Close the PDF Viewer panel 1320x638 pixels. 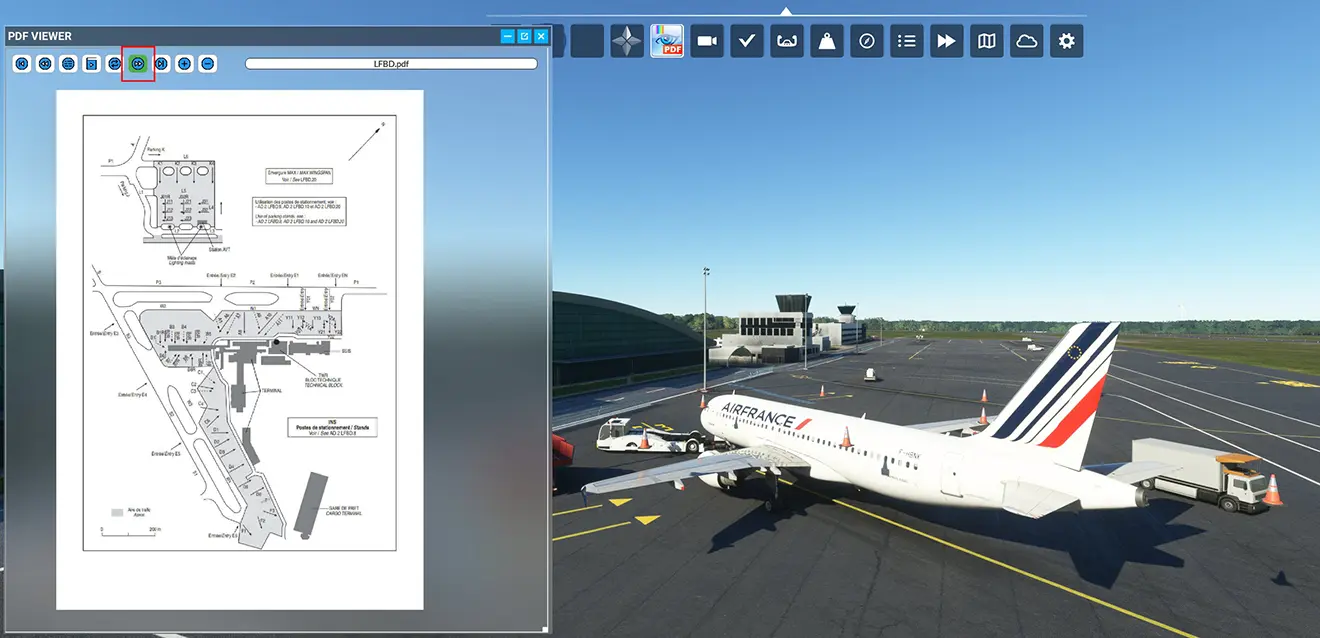(541, 36)
